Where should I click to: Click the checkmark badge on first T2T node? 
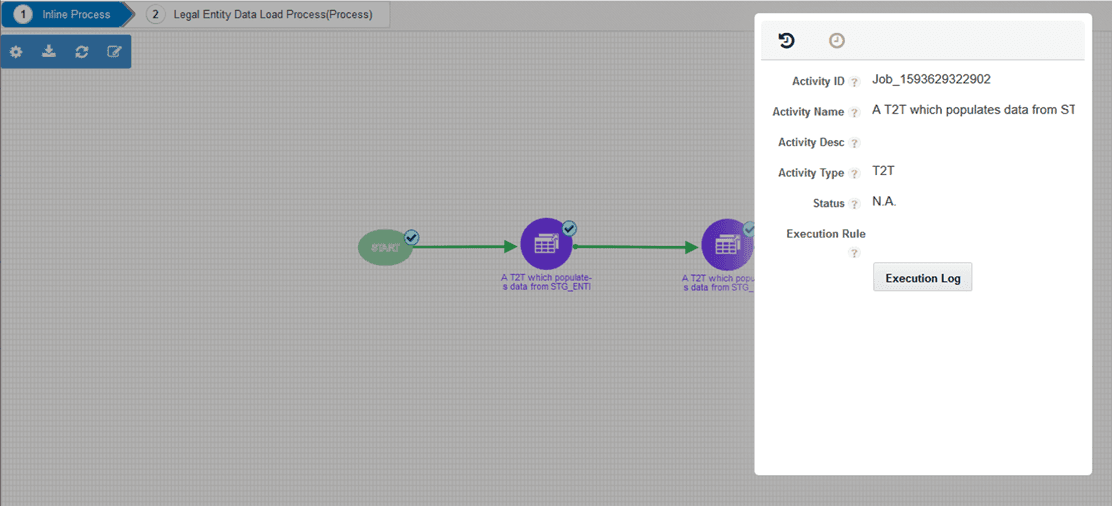point(569,228)
